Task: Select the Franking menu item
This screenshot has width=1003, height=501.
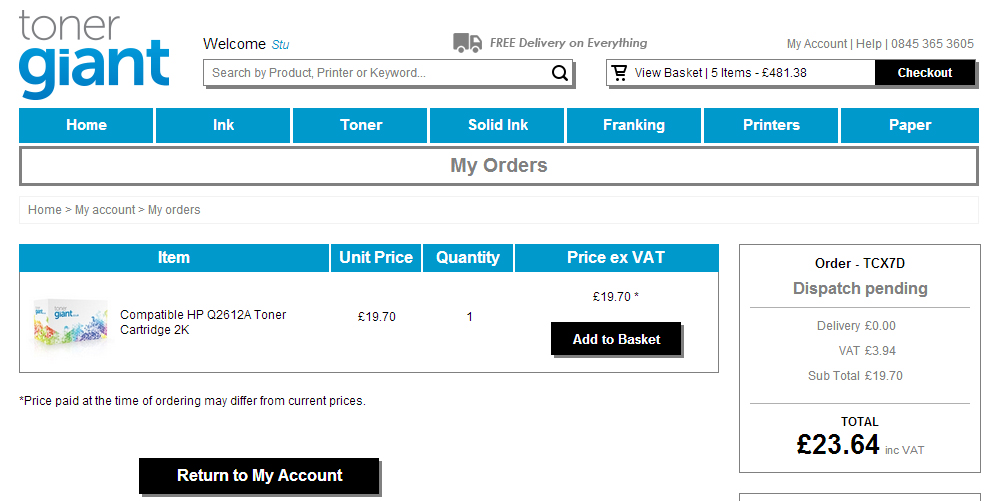Action: pos(634,125)
